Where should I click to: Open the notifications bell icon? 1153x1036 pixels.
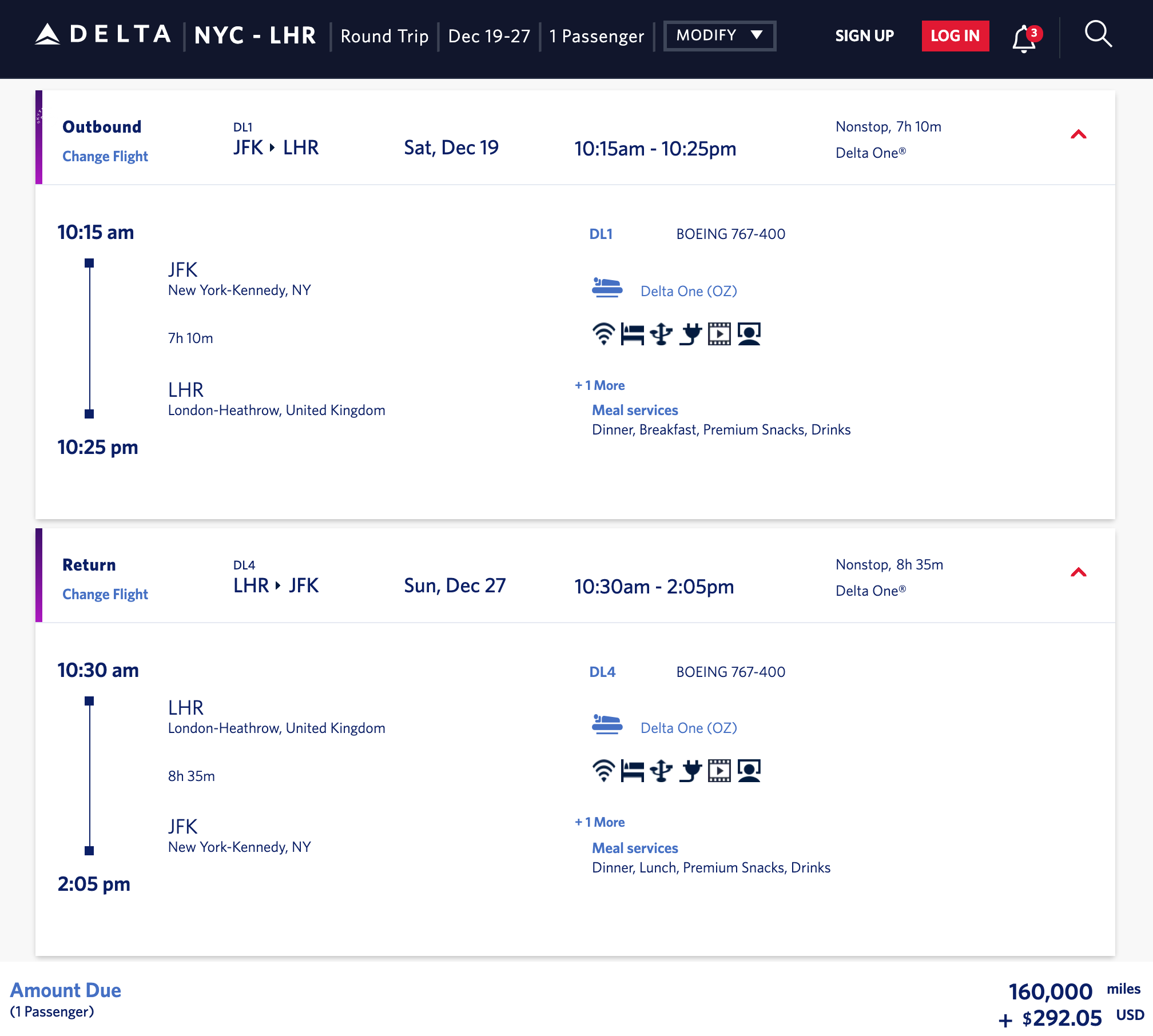(1024, 38)
